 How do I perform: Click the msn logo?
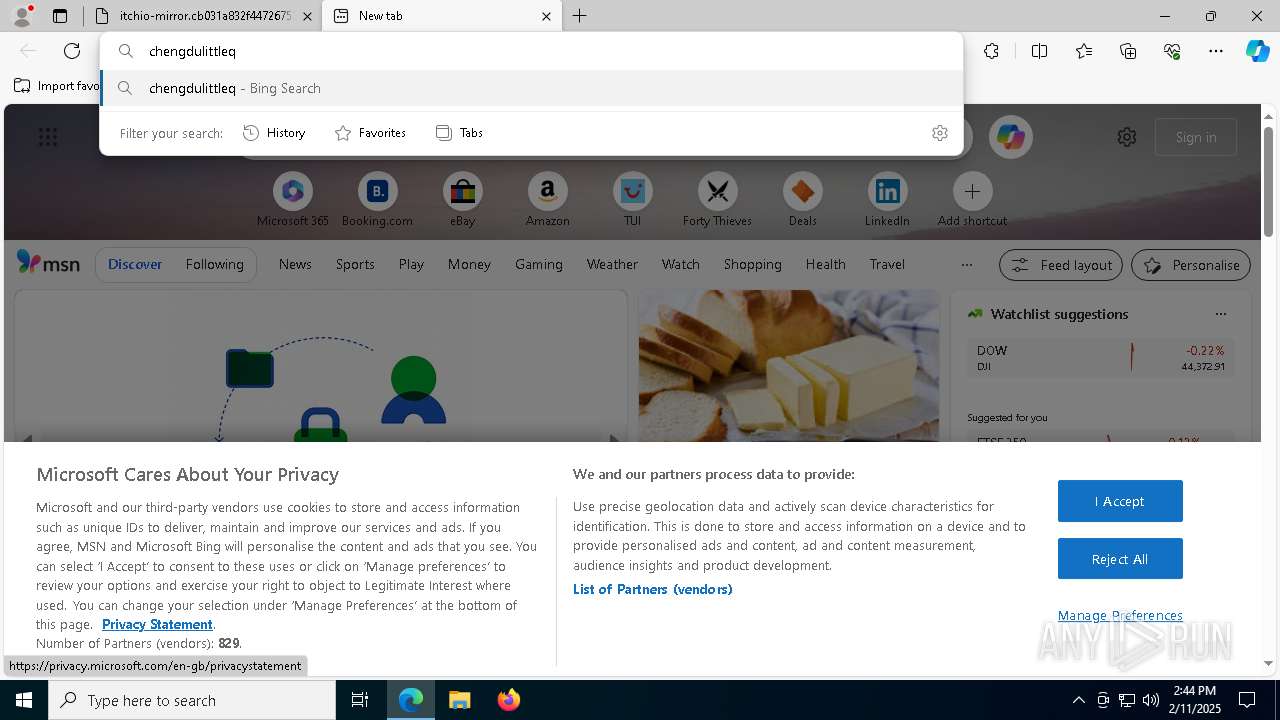[48, 264]
